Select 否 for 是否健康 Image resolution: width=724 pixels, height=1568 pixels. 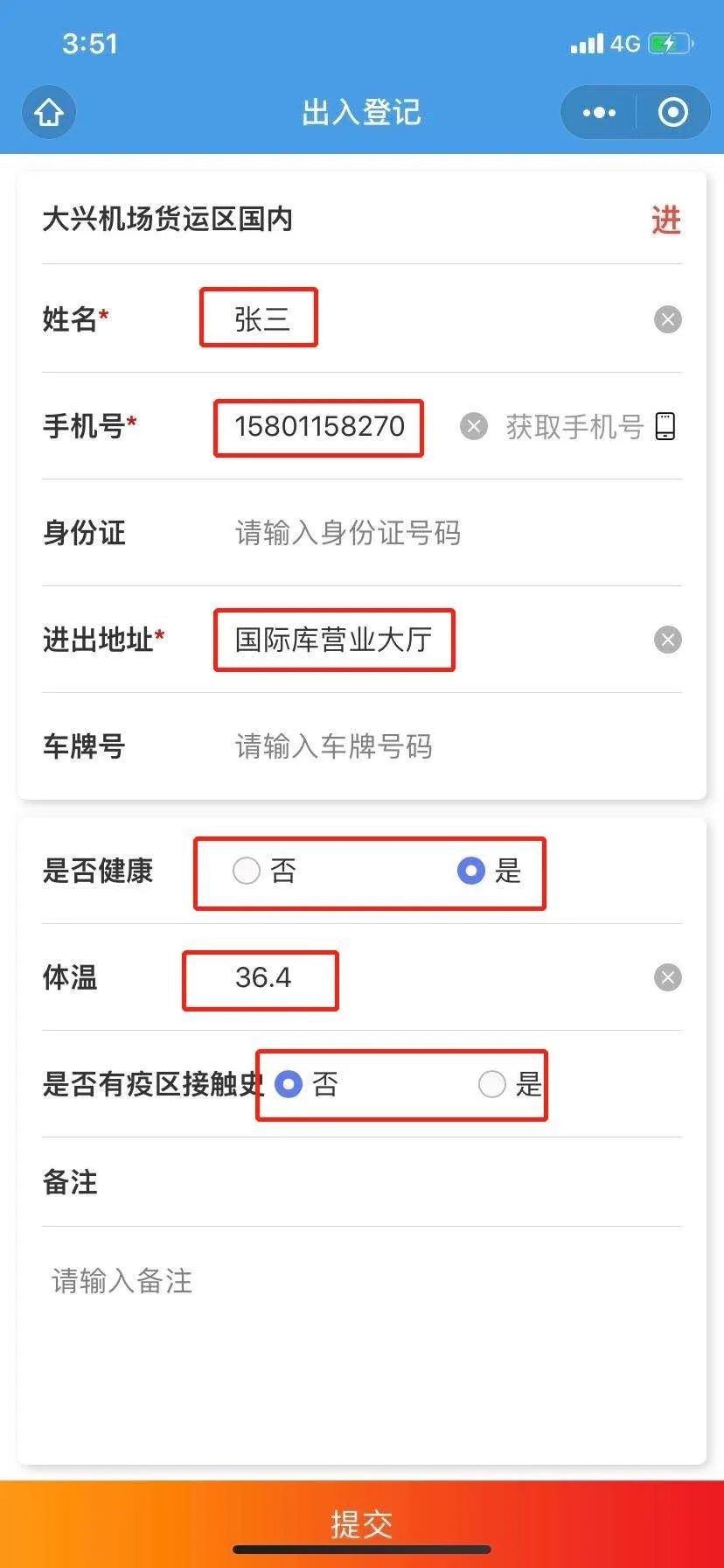click(x=247, y=871)
